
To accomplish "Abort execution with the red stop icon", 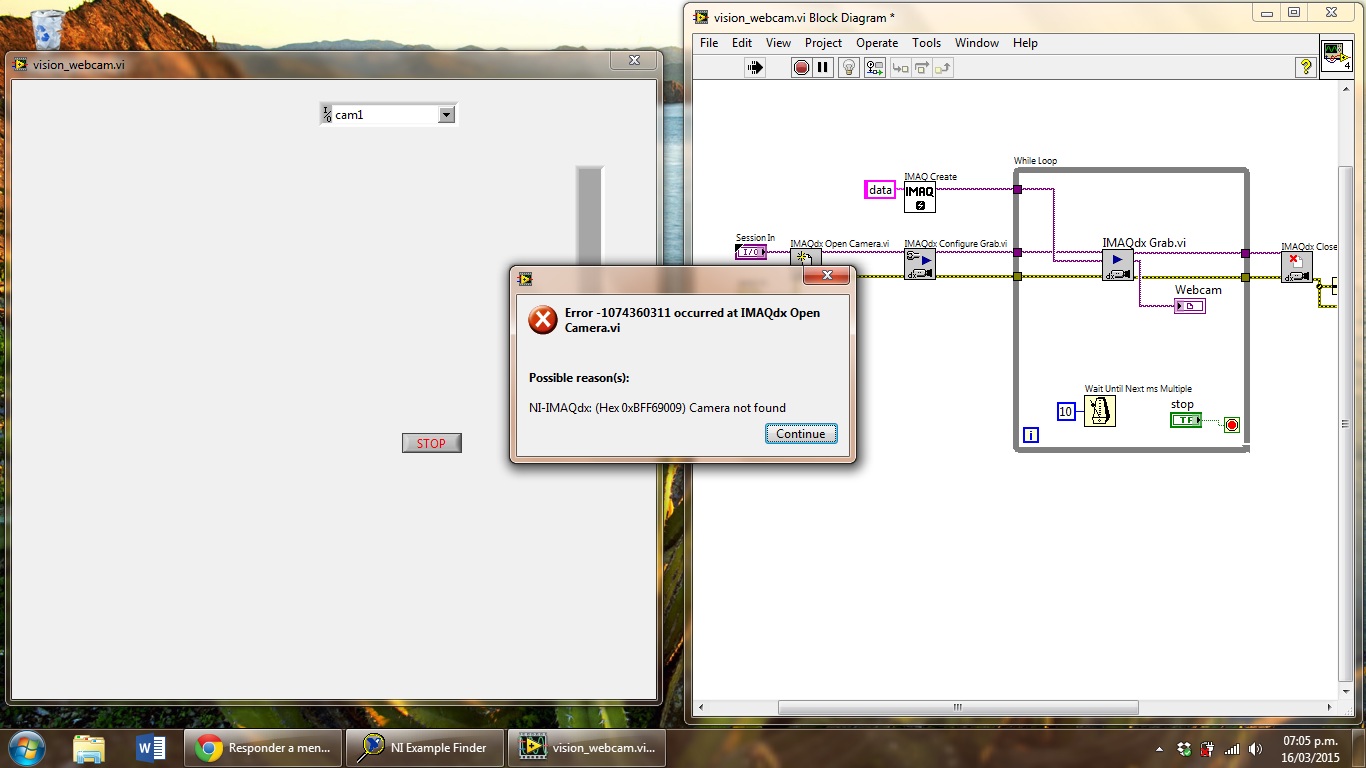I will pos(801,67).
